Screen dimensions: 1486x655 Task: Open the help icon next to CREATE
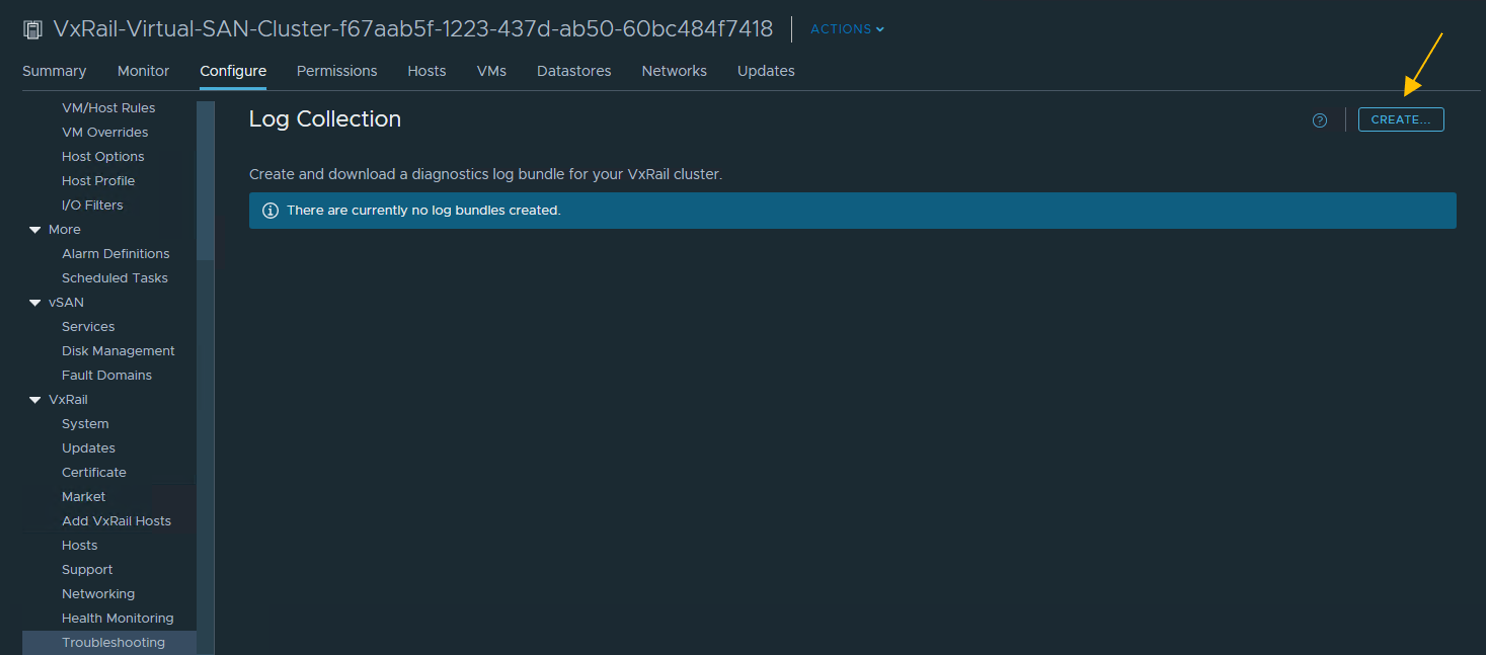tap(1319, 119)
